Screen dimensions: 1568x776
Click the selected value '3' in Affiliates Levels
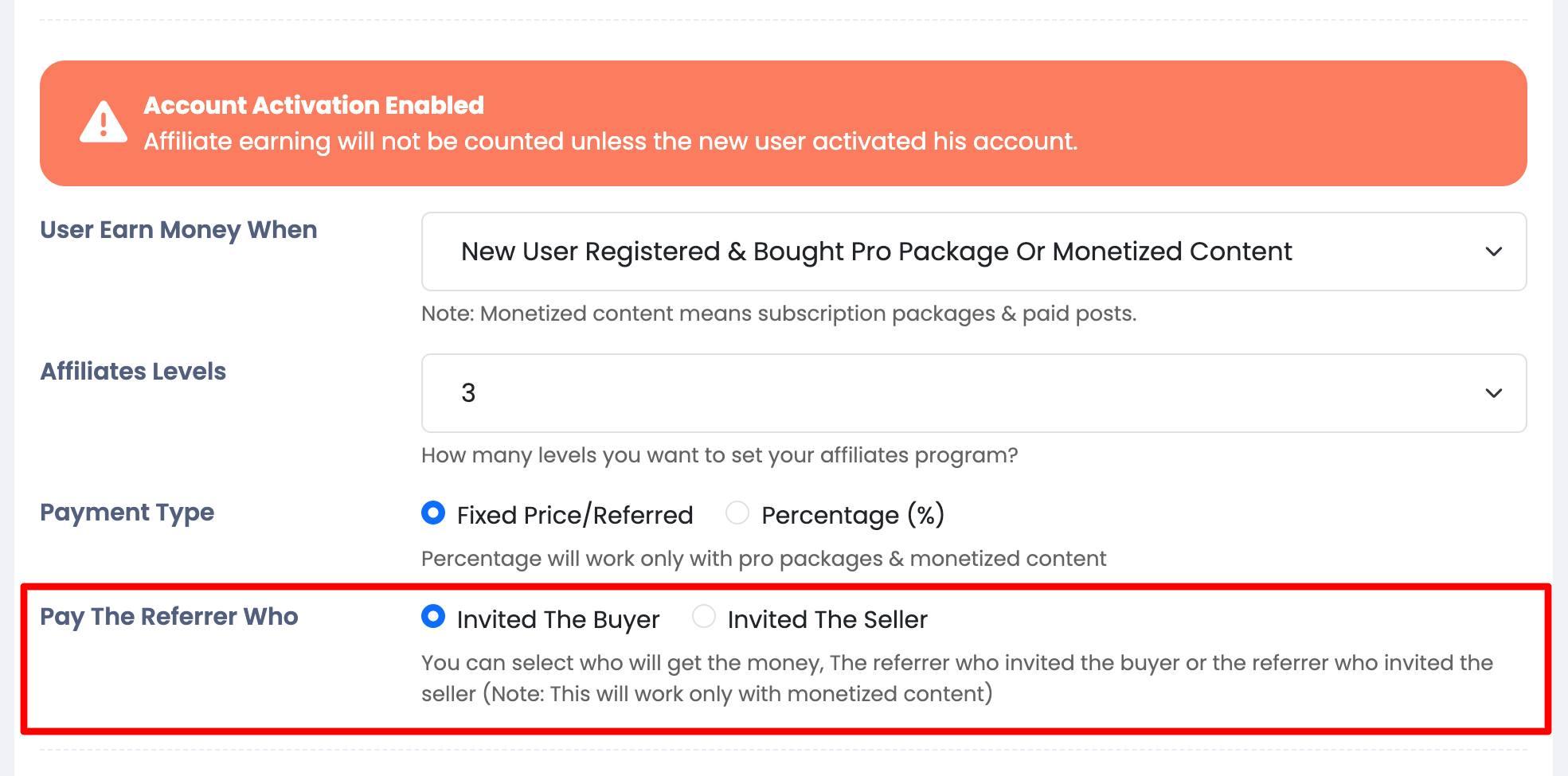468,393
